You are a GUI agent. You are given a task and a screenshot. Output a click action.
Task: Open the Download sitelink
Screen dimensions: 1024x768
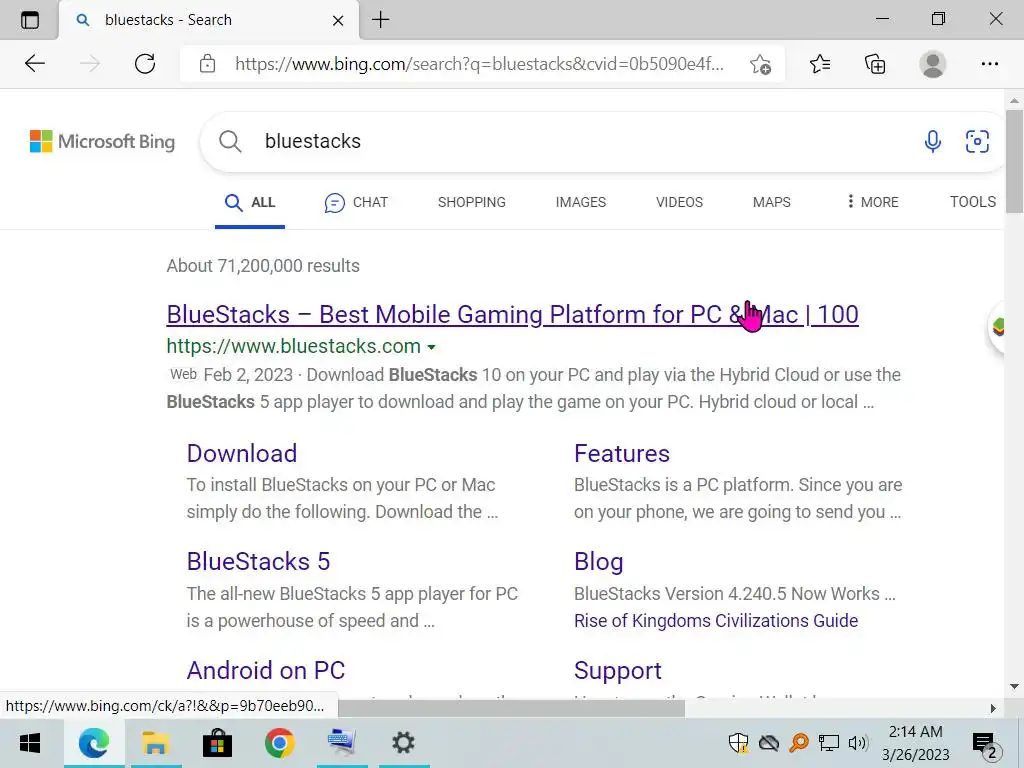point(242,453)
